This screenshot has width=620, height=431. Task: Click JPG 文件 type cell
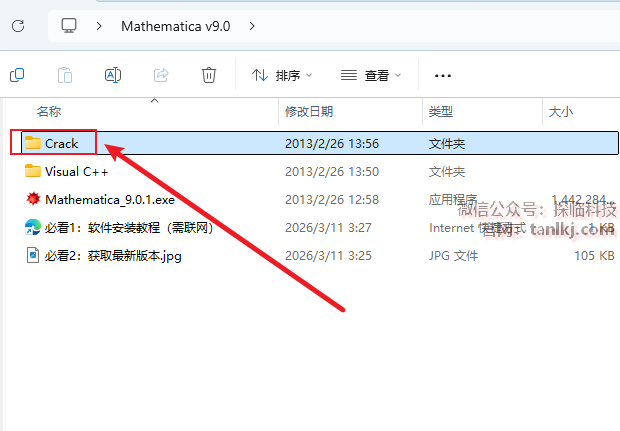[454, 256]
